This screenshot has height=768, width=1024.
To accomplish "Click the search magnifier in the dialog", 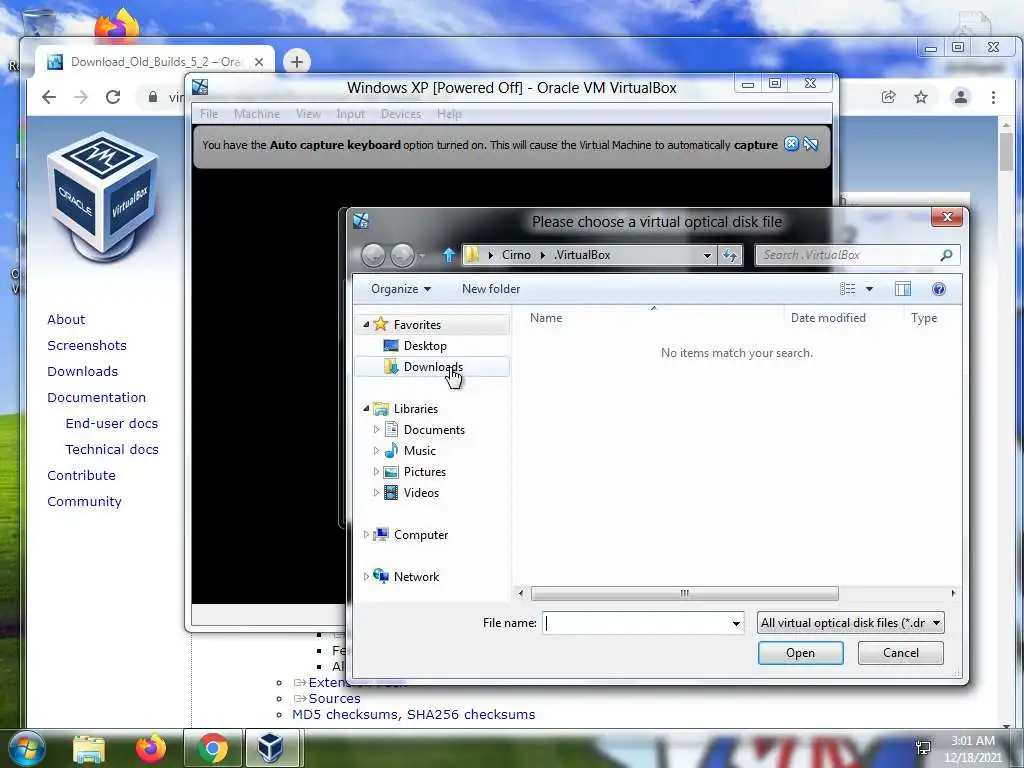I will [946, 255].
